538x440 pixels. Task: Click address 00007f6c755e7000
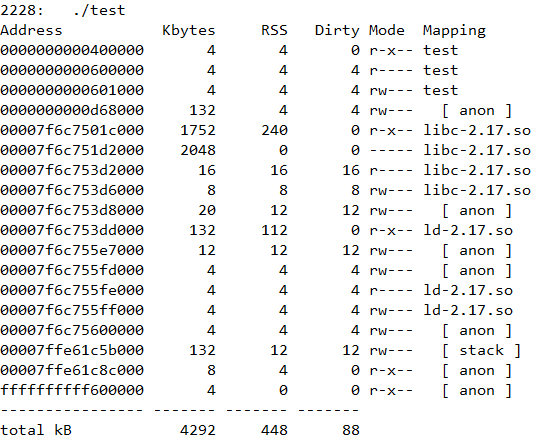tap(72, 250)
